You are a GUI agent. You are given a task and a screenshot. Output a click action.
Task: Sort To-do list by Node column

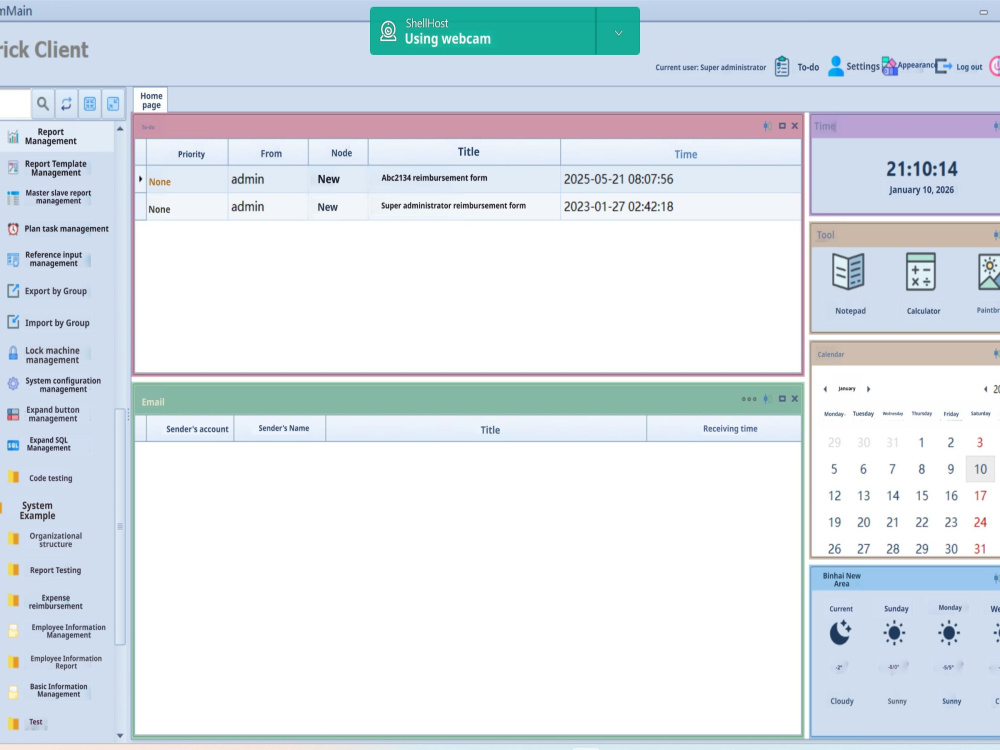pyautogui.click(x=339, y=153)
